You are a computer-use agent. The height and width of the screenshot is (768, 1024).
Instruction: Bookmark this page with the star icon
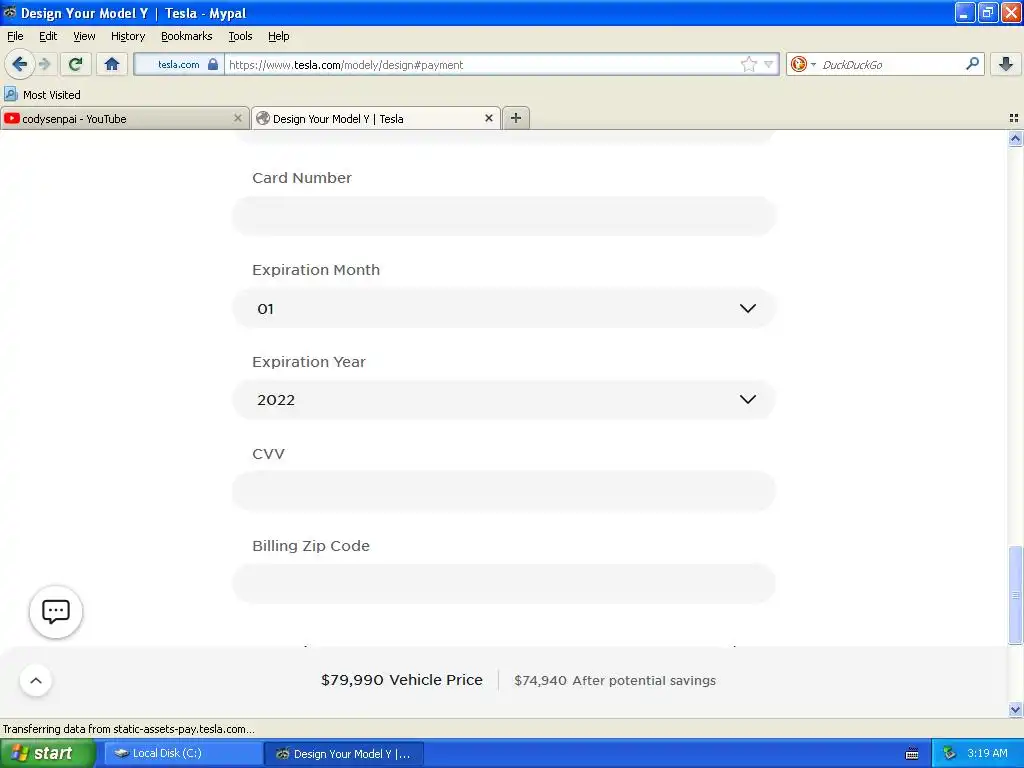point(748,64)
